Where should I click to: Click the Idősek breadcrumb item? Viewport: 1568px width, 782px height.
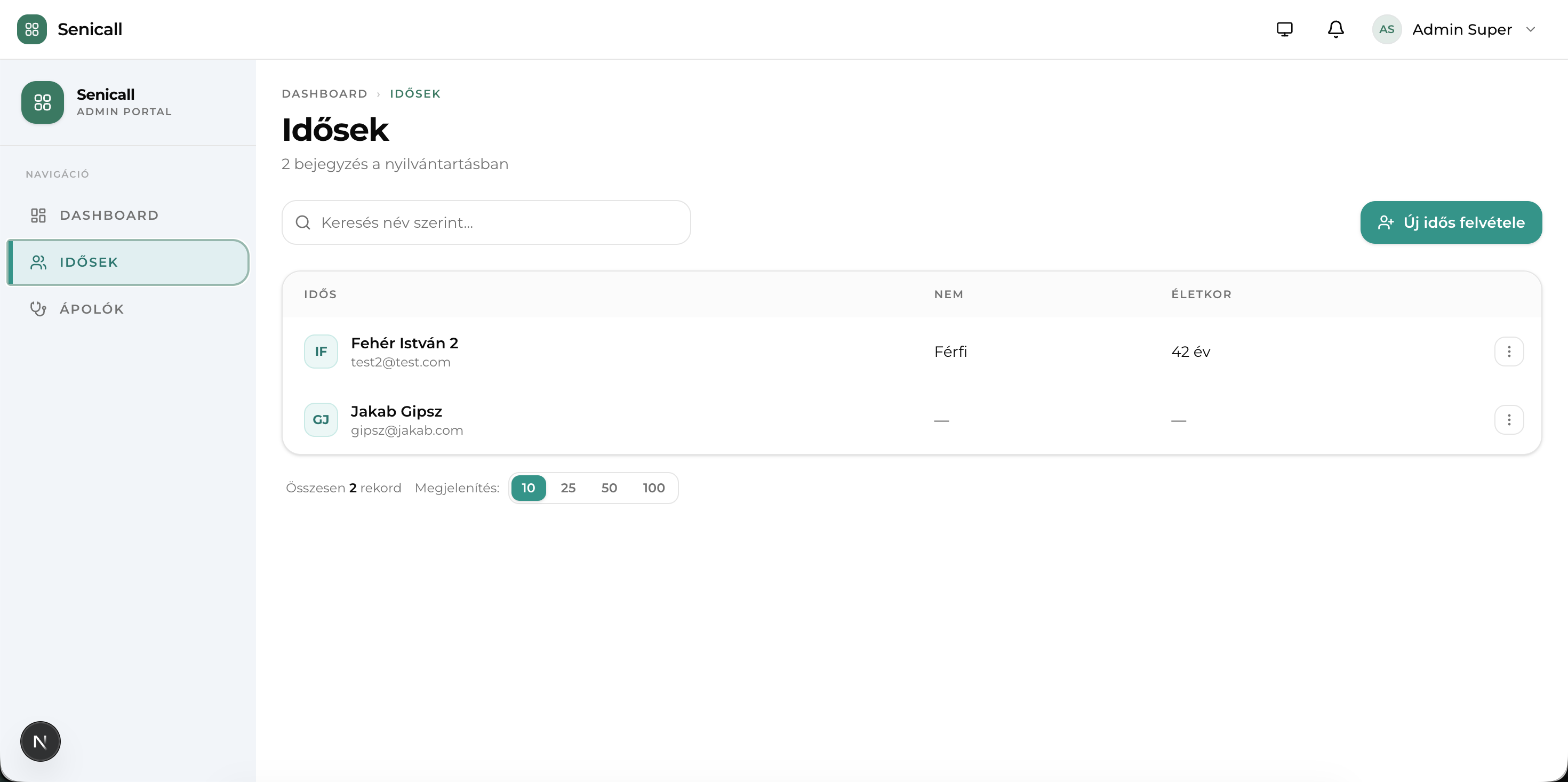click(415, 94)
